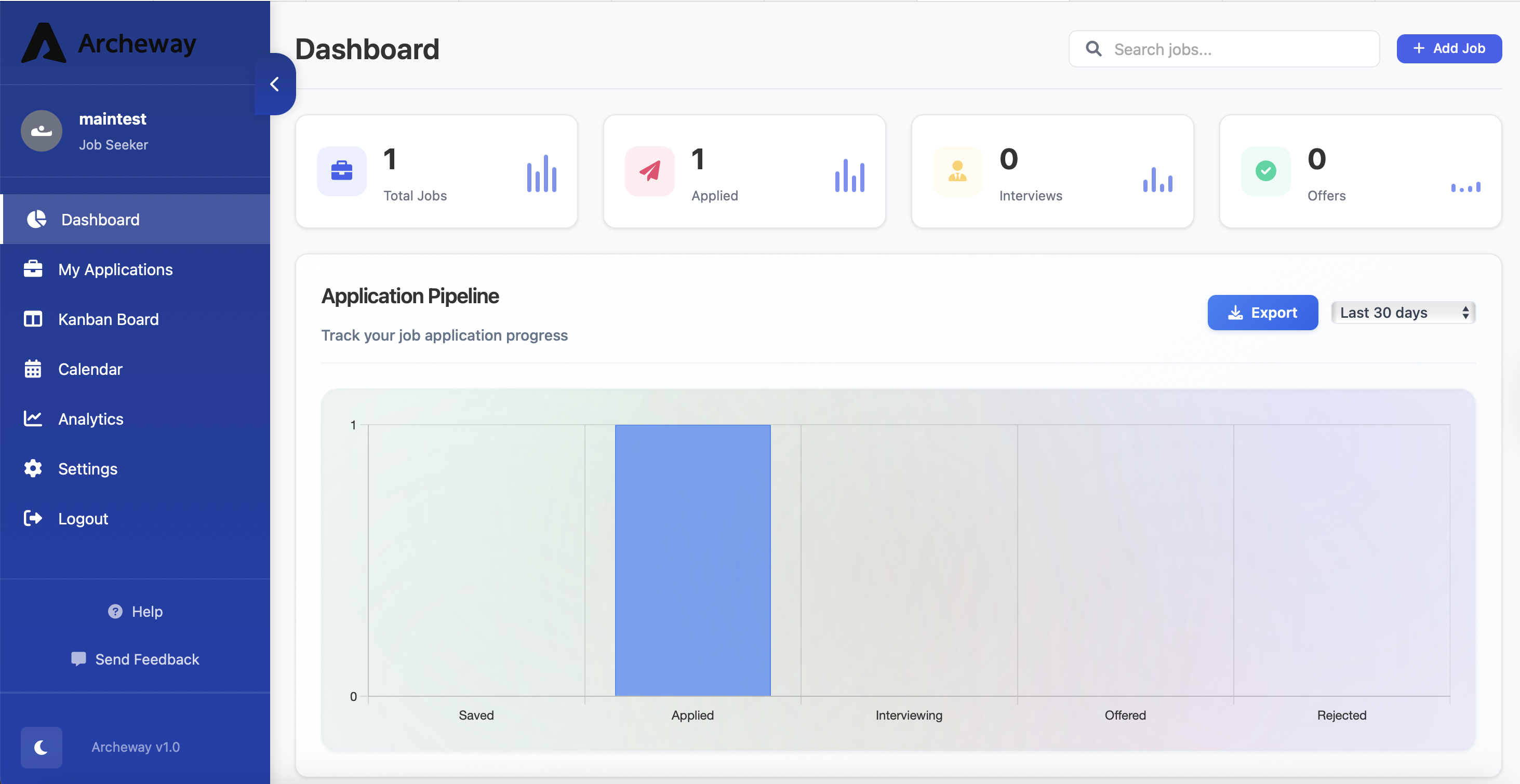The height and width of the screenshot is (784, 1520).
Task: Navigate to the Analytics page
Action: [91, 418]
